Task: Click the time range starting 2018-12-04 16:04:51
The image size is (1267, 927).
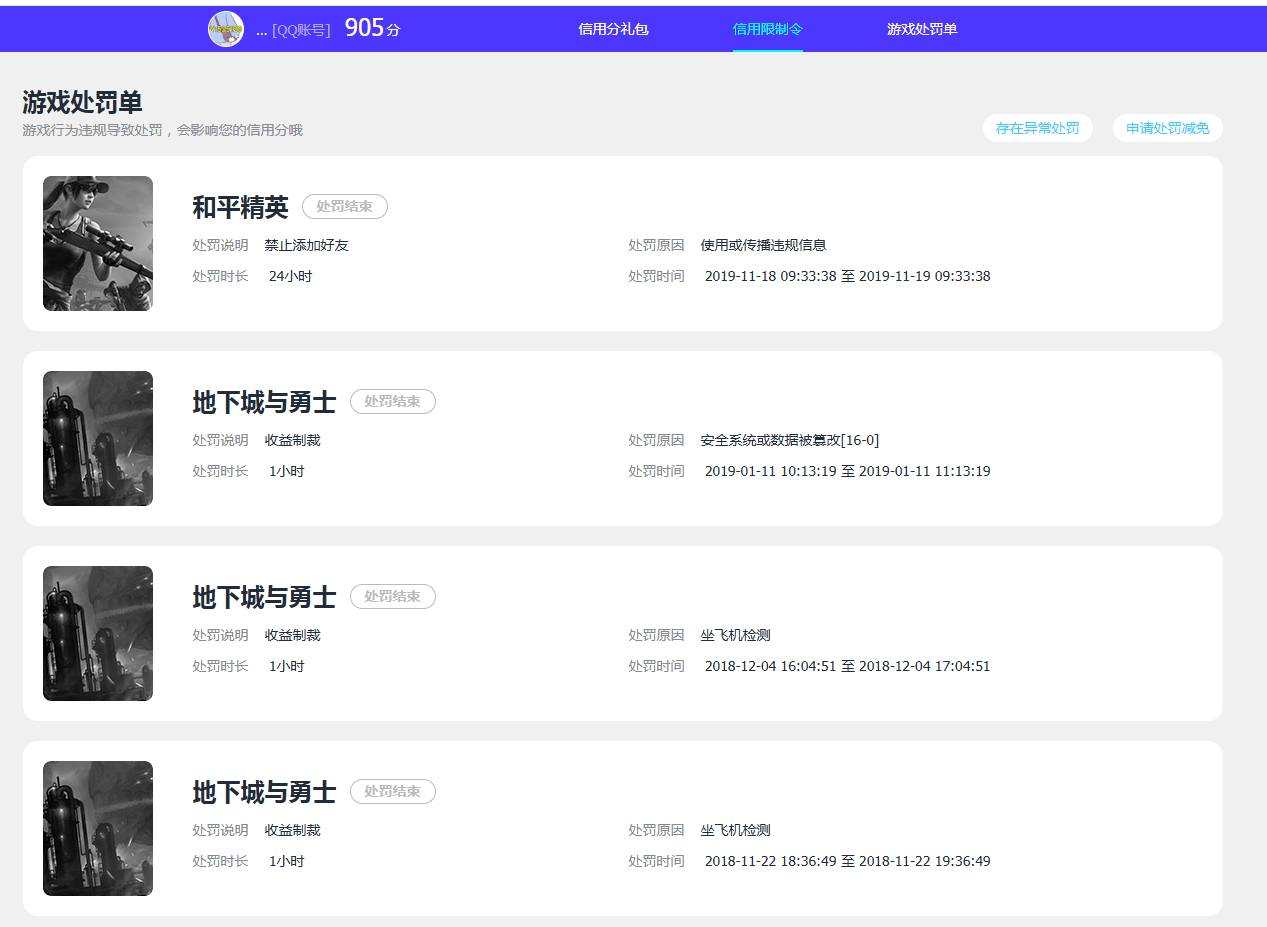Action: [847, 666]
